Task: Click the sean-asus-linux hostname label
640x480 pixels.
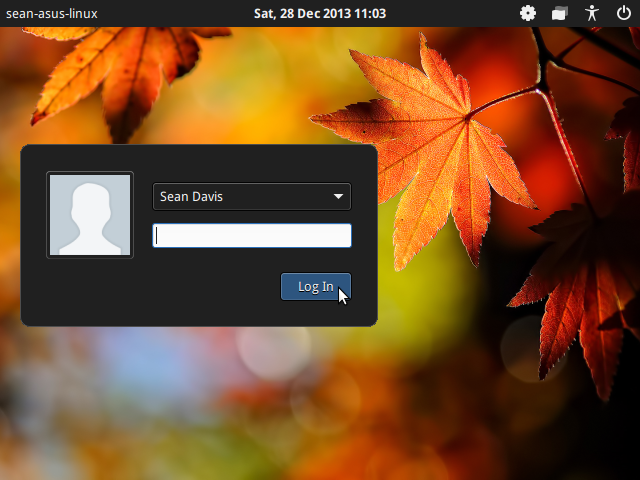Action: (x=52, y=14)
